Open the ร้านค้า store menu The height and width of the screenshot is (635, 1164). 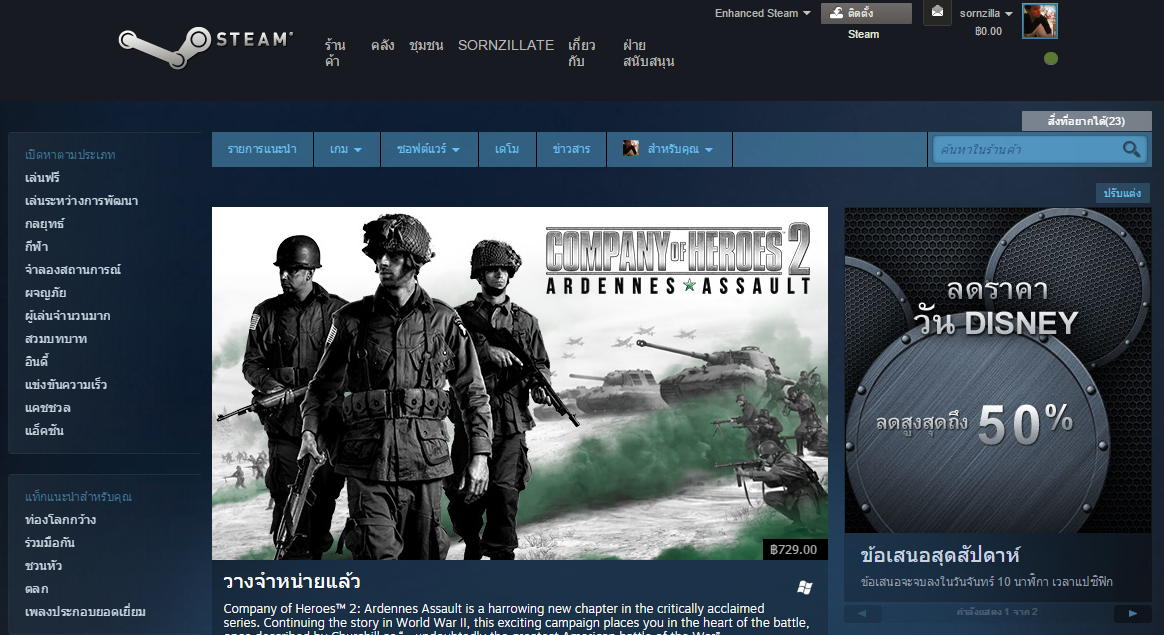coord(335,53)
